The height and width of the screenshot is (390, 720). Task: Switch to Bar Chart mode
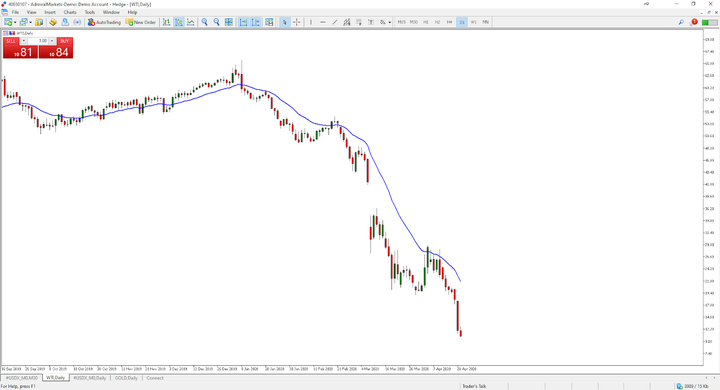point(166,22)
